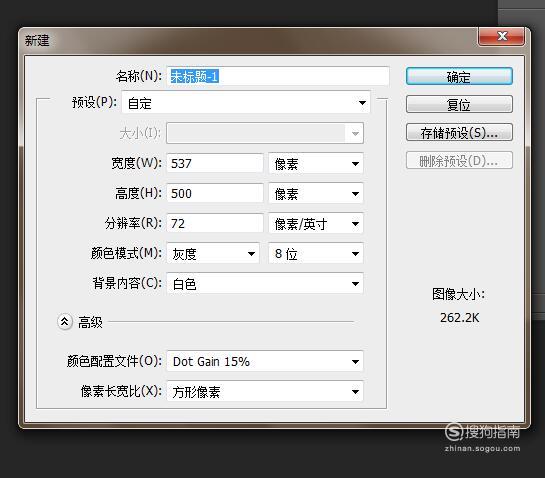Open the 背景内容 白色 dropdown
The image size is (545, 478).
(x=265, y=284)
